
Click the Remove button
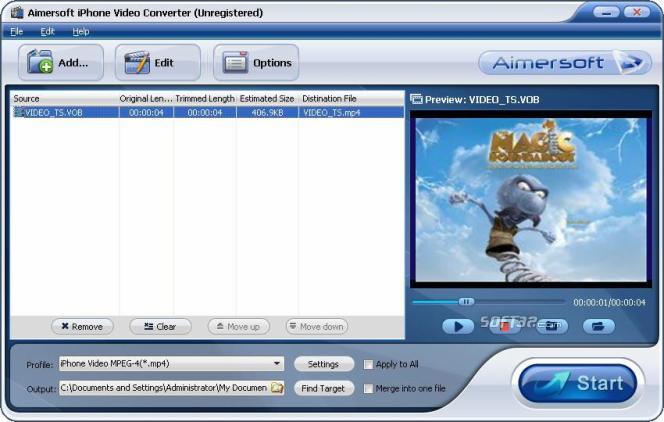click(x=82, y=326)
